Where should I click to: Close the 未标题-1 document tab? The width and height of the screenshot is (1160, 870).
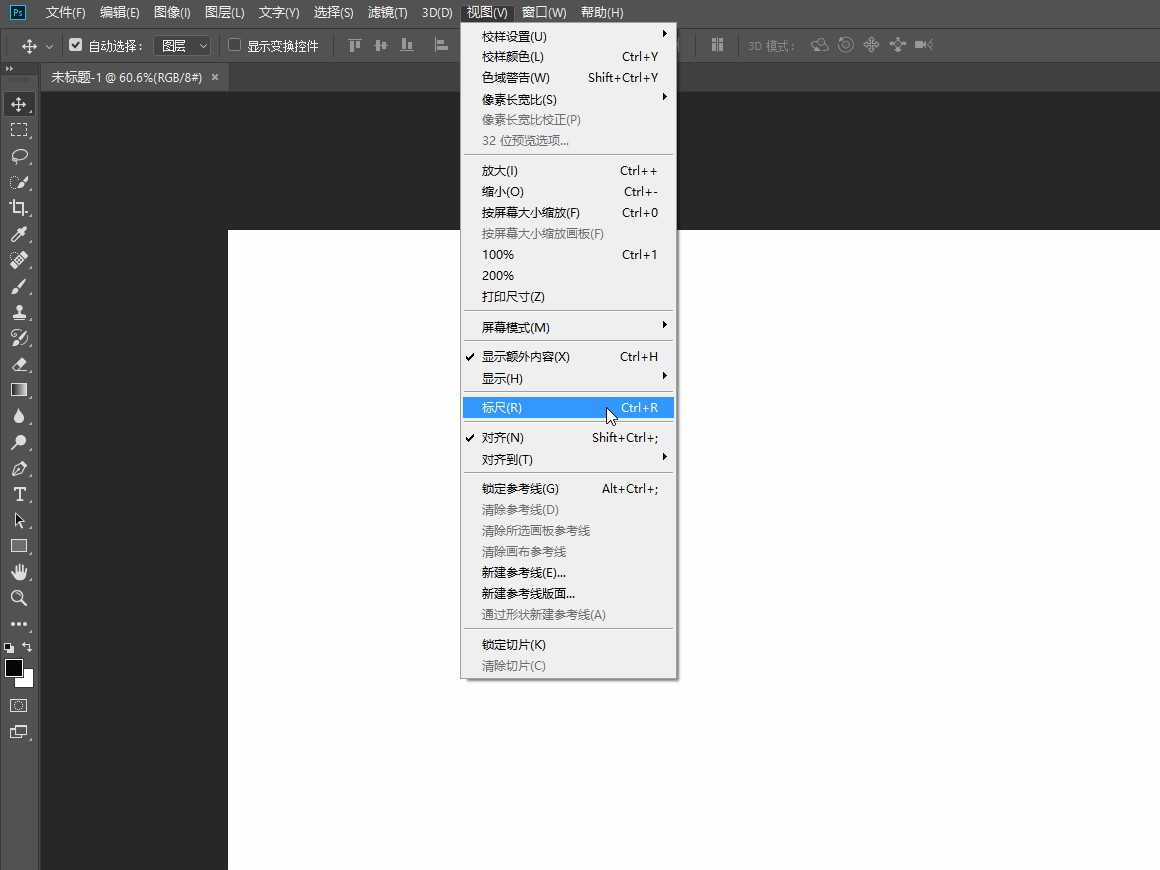point(214,77)
